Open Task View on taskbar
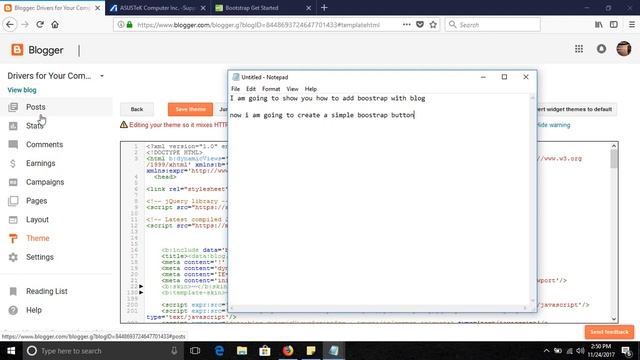 click(x=195, y=351)
